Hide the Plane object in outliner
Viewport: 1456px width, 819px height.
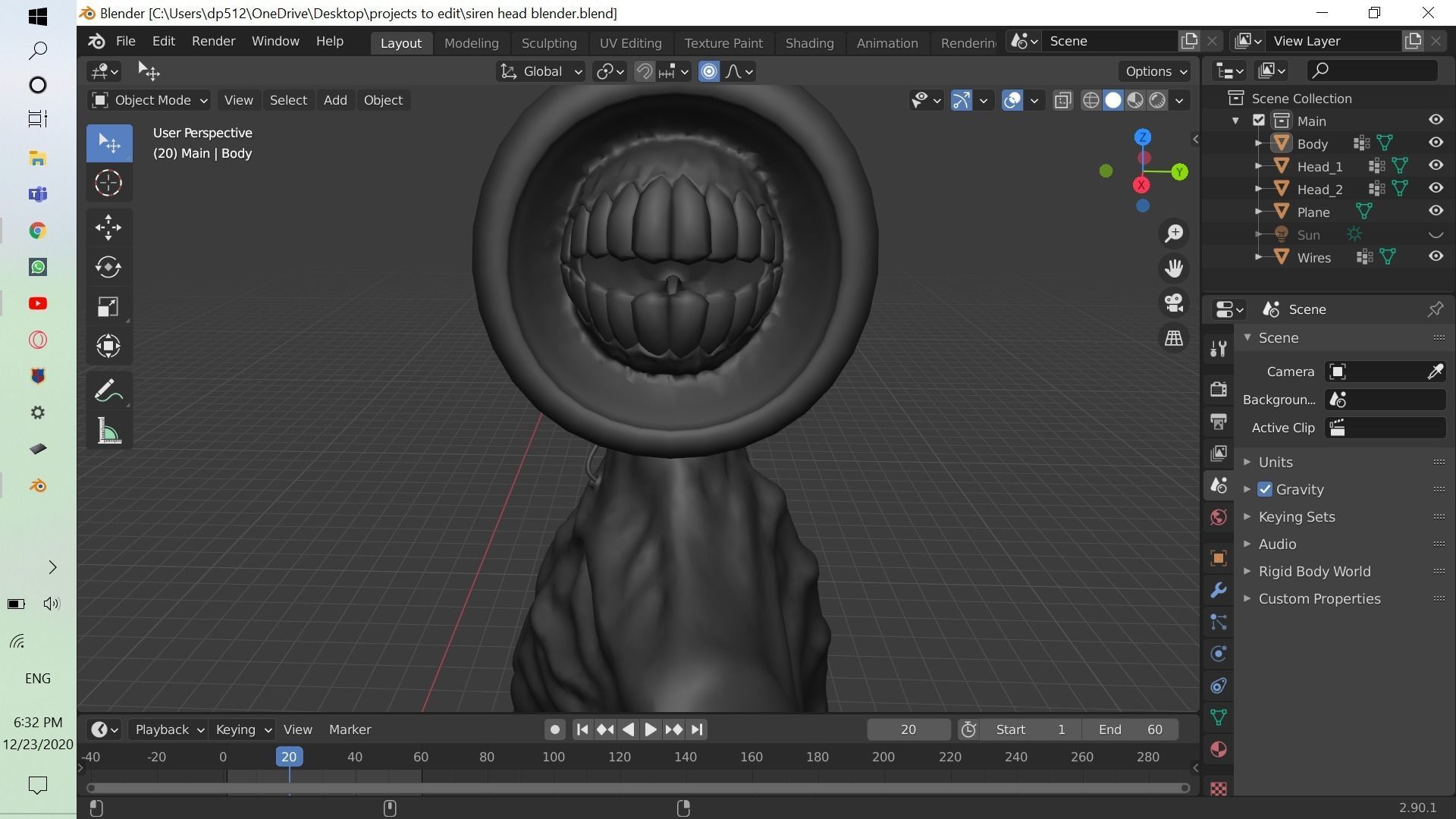coord(1436,211)
